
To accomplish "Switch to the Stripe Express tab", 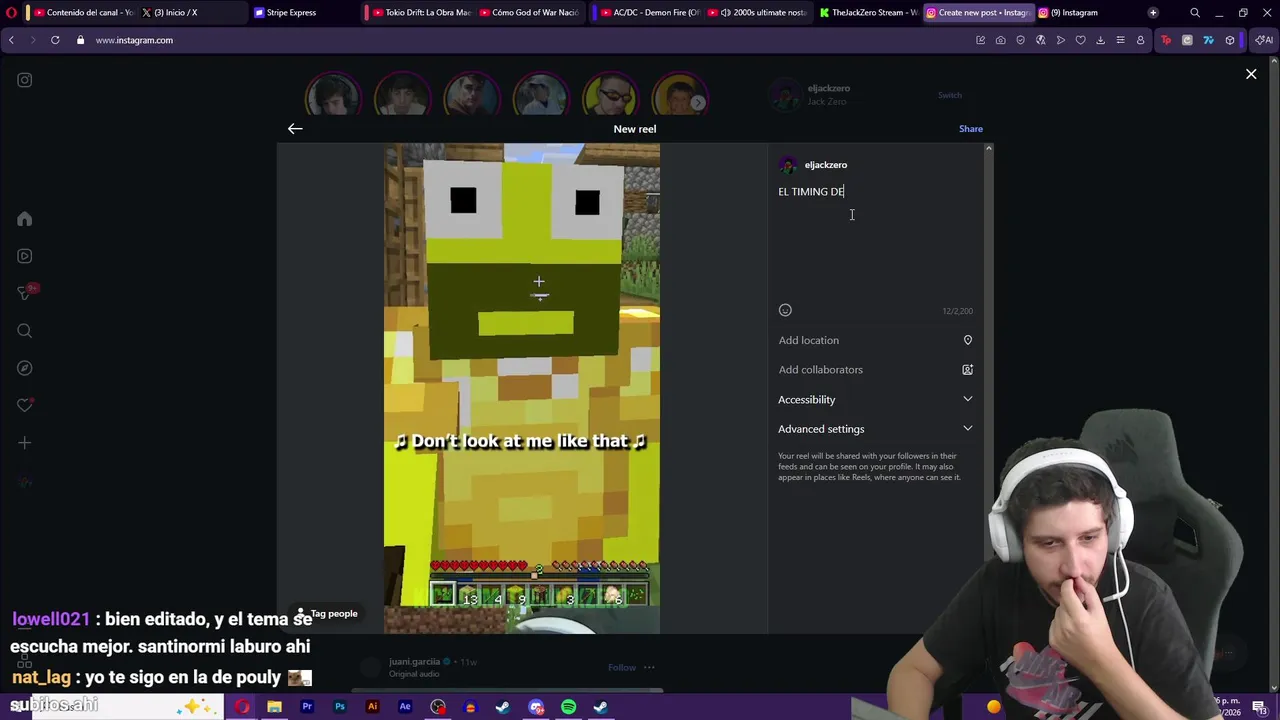I will [x=303, y=13].
